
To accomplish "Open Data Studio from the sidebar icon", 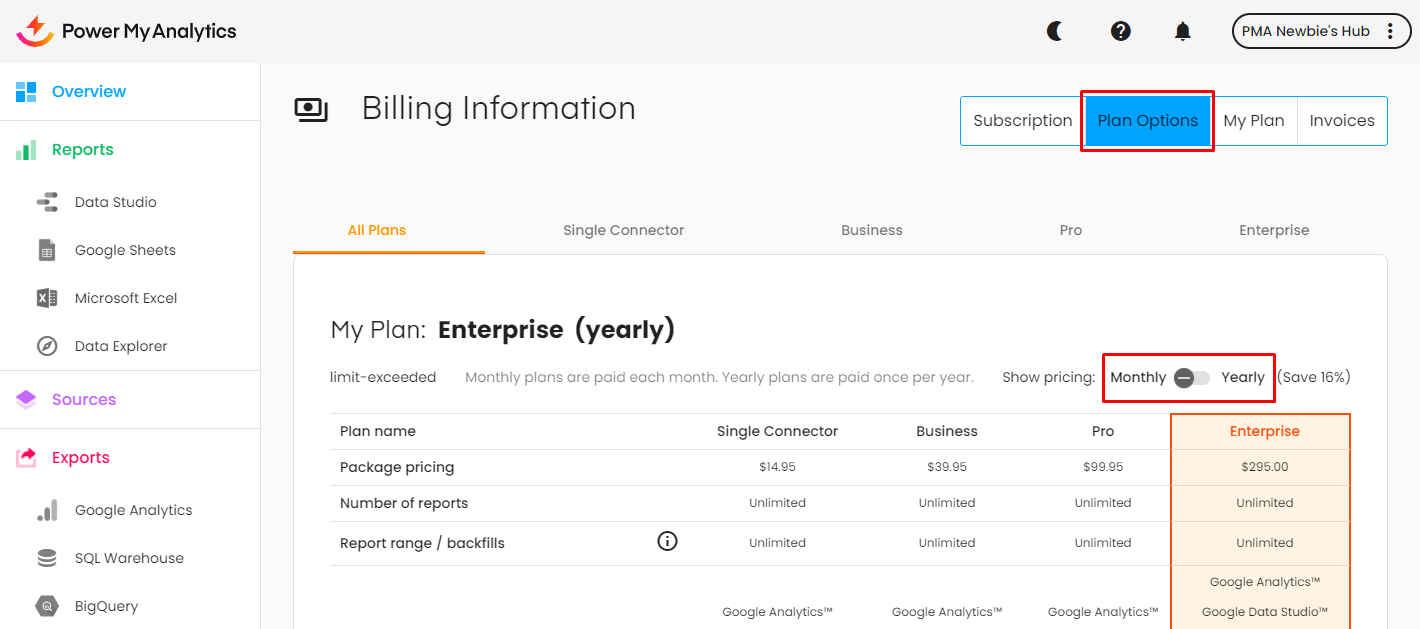I will pyautogui.click(x=47, y=202).
